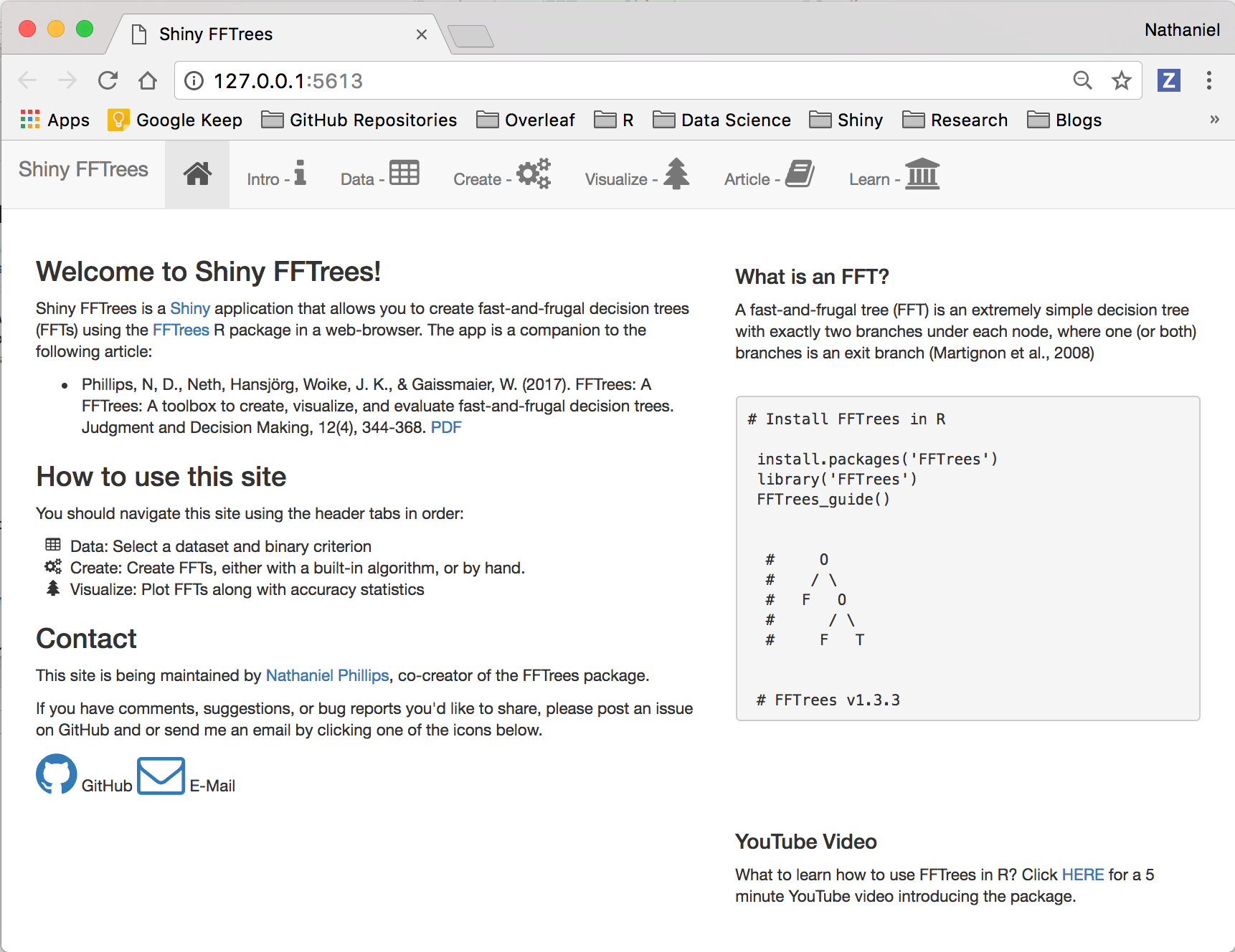Switch to the Data tab

[379, 173]
